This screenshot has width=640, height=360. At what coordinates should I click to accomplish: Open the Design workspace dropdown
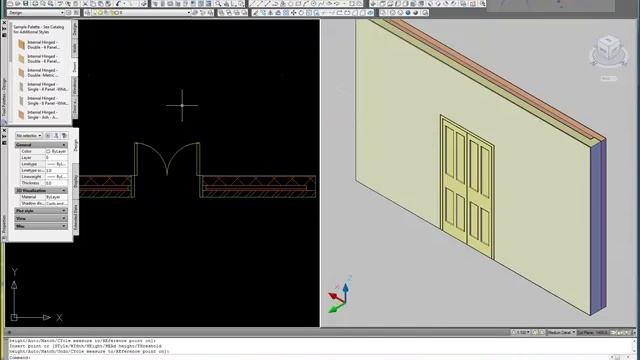[x=36, y=13]
